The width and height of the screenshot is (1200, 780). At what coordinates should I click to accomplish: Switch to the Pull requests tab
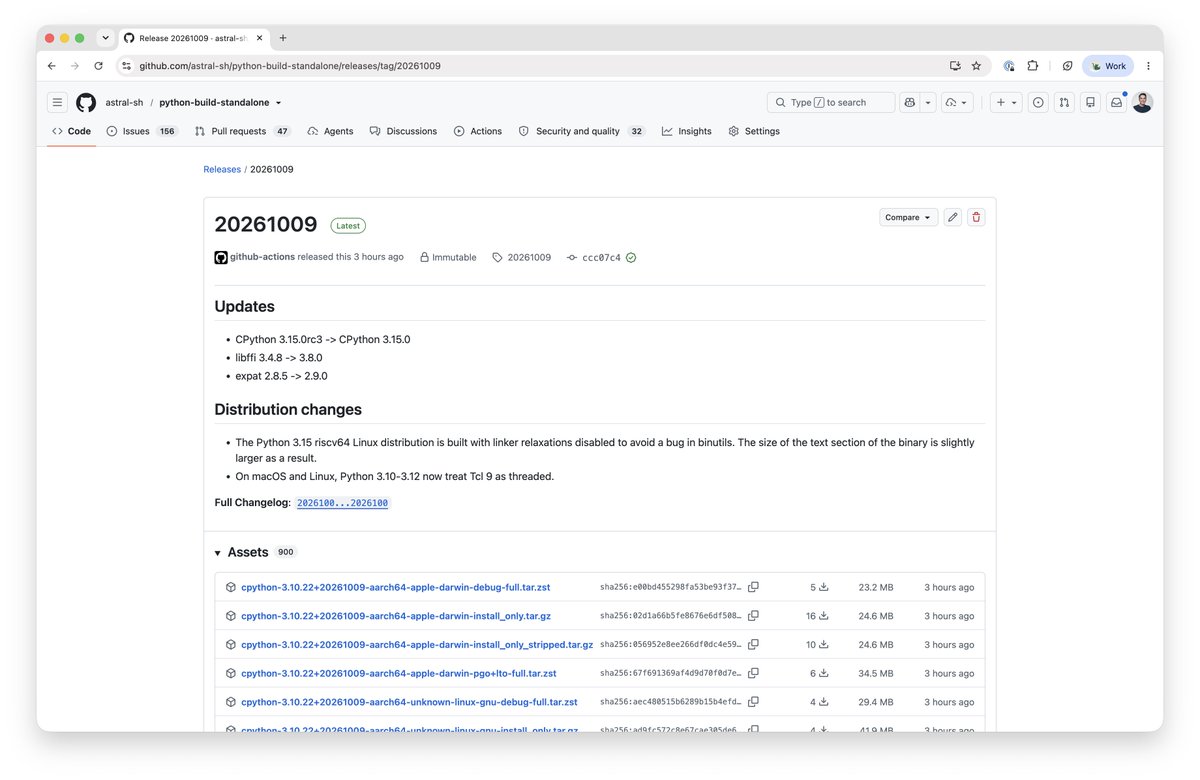coord(242,131)
